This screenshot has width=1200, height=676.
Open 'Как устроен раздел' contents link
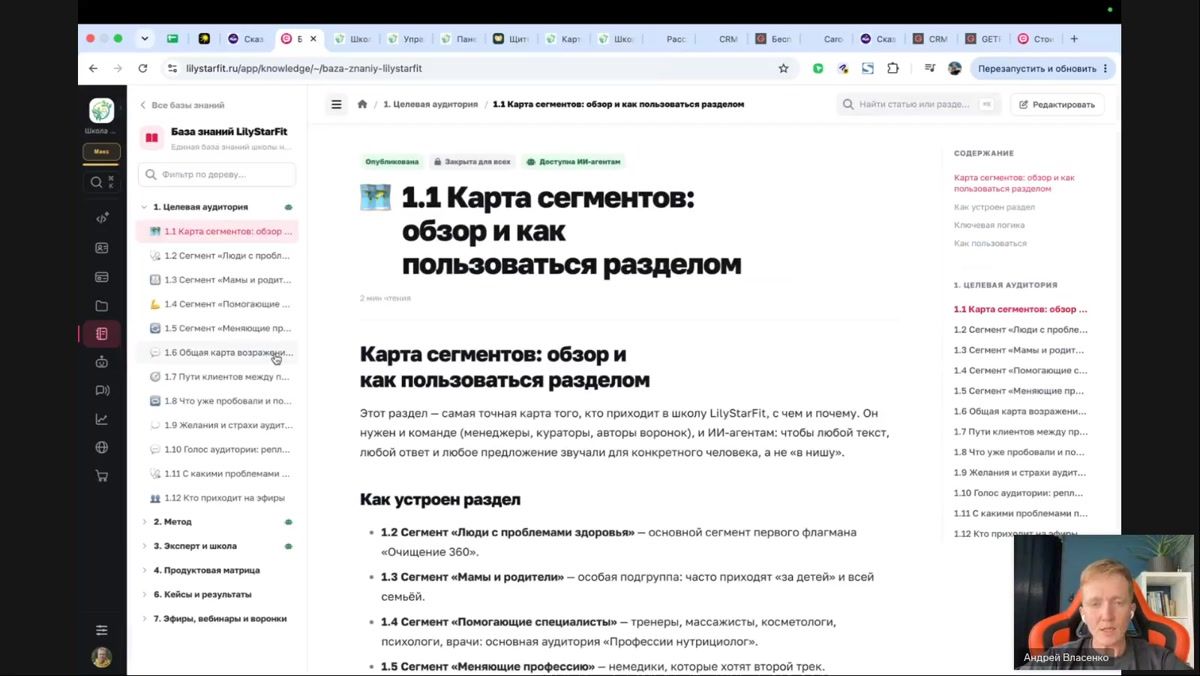click(x=994, y=207)
